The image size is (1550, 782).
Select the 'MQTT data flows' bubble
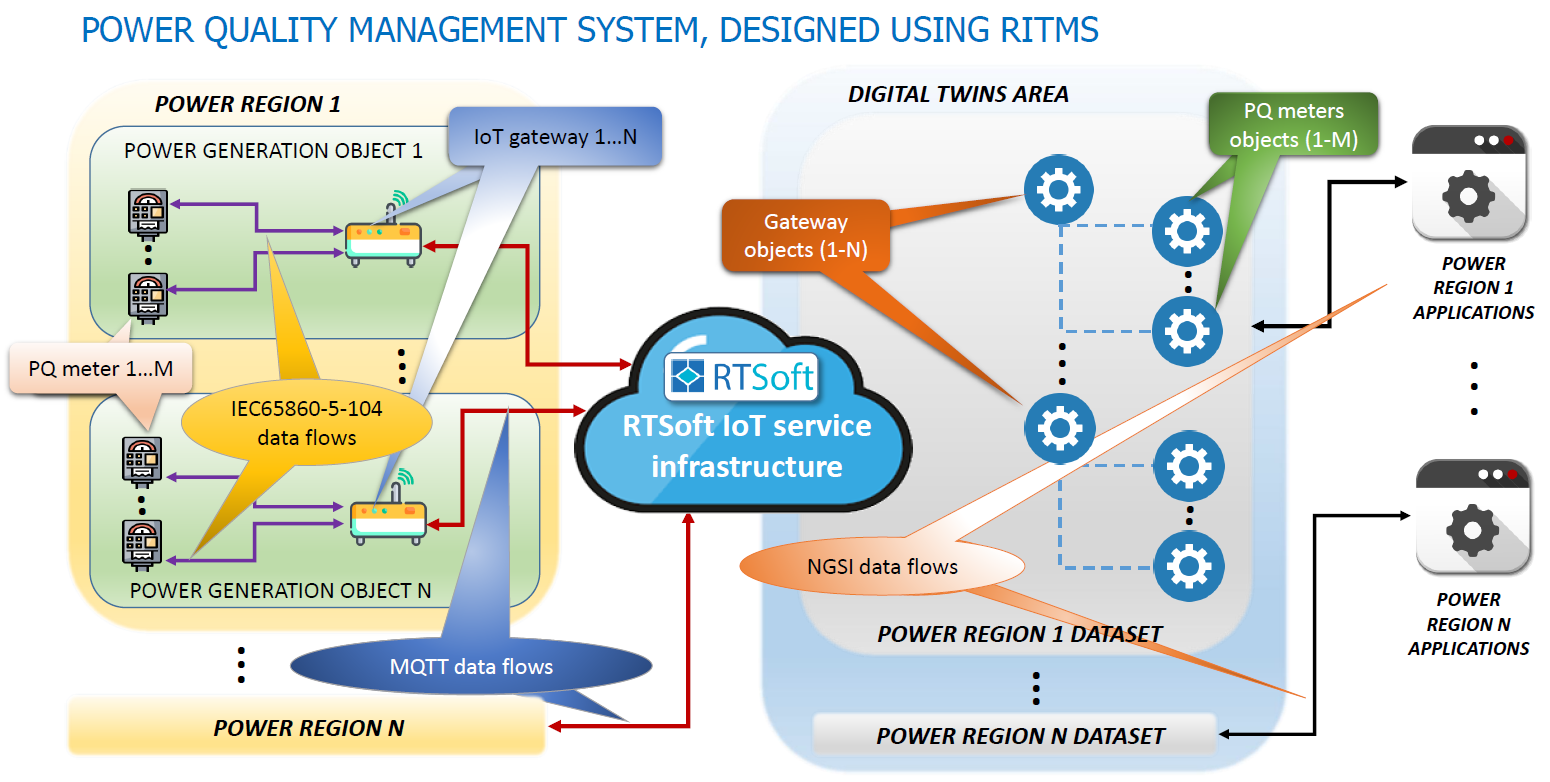471,666
